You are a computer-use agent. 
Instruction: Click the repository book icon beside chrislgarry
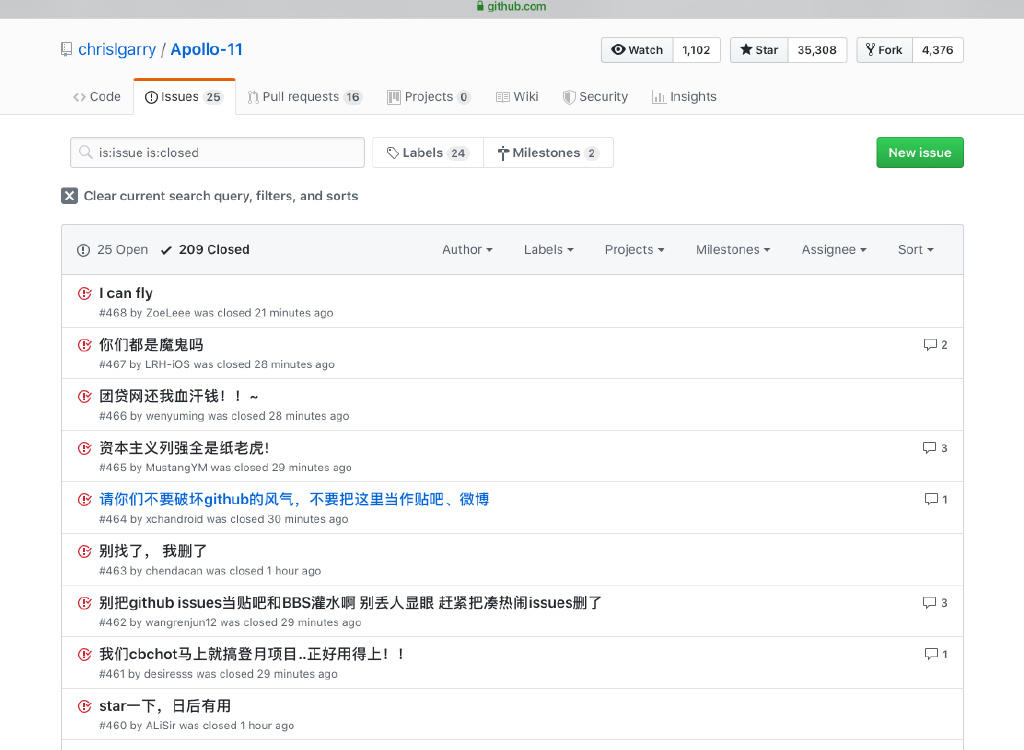[x=66, y=50]
